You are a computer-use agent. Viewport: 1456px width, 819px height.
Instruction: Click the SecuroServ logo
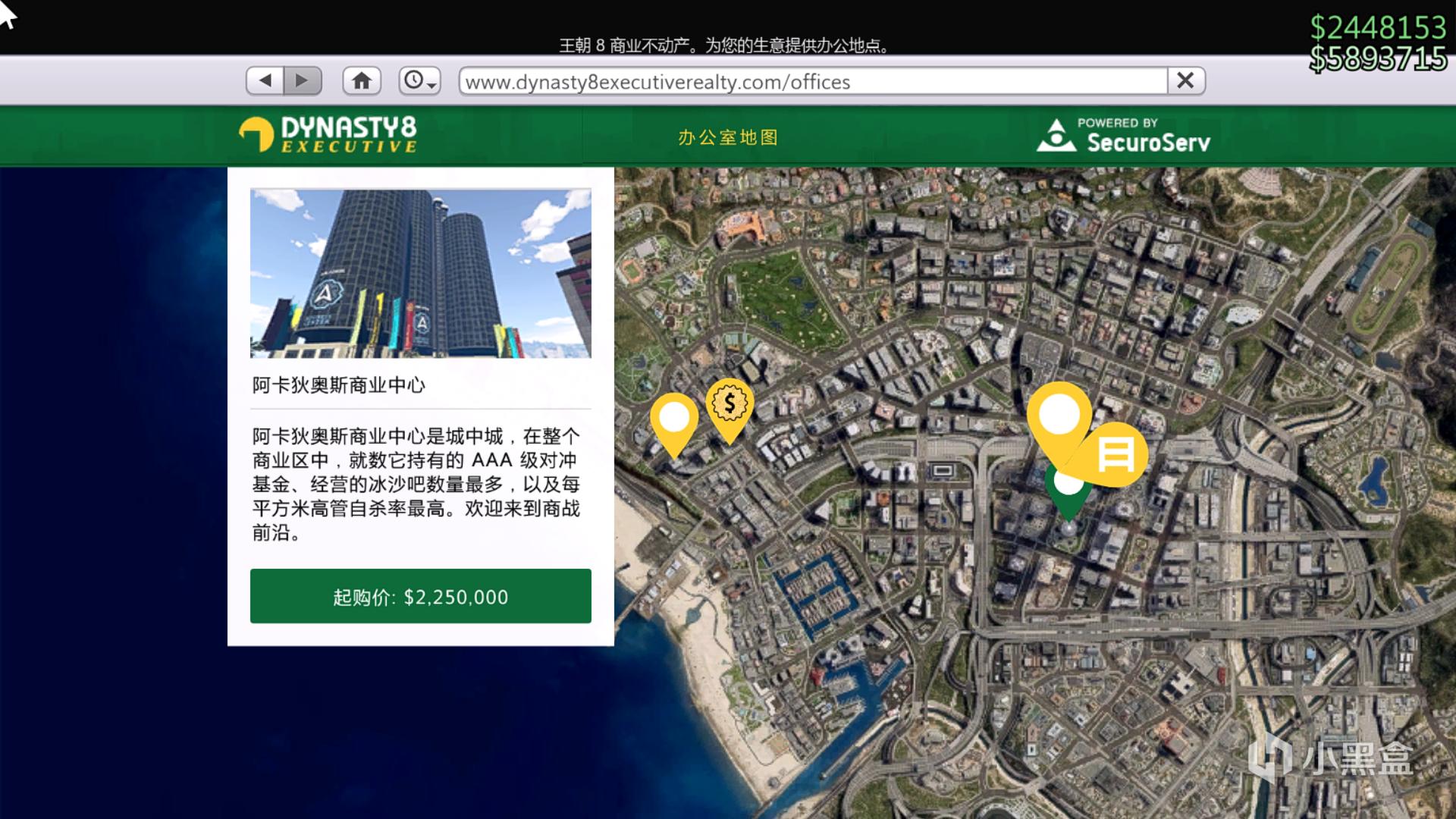(1124, 135)
